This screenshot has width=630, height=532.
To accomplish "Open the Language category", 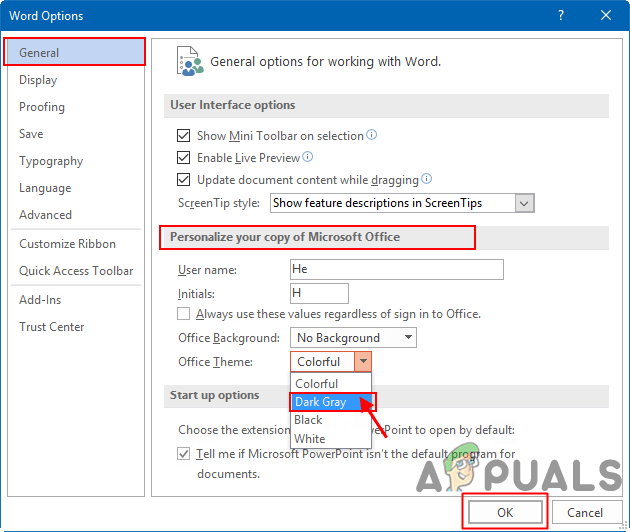I will 75,188.
